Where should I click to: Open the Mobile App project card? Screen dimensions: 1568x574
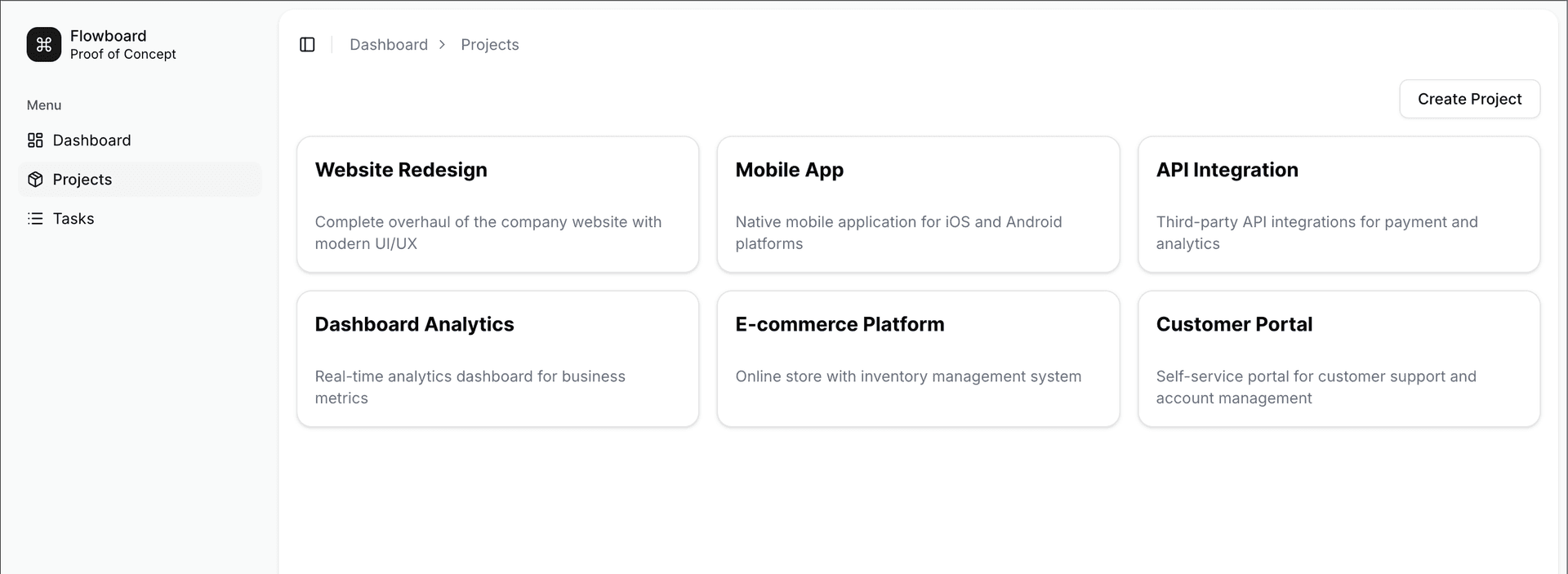pyautogui.click(x=917, y=204)
